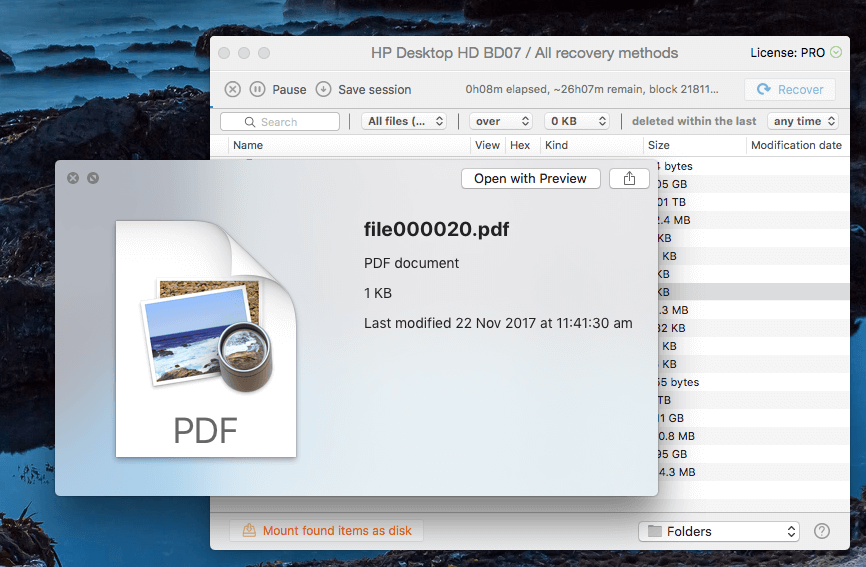Click the Pause label in toolbar
Viewport: 866px width, 567px height.
coord(289,89)
